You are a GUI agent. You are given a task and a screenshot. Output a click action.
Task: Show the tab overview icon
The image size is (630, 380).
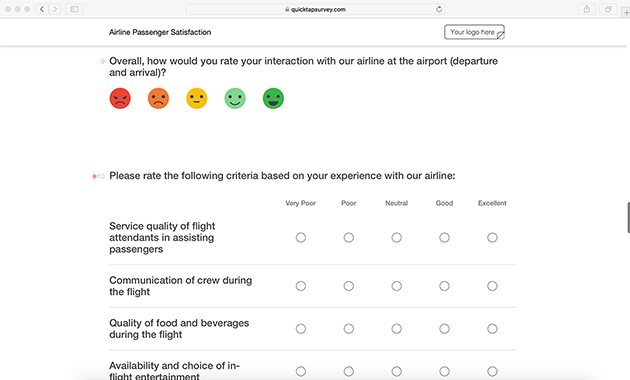(x=608, y=9)
